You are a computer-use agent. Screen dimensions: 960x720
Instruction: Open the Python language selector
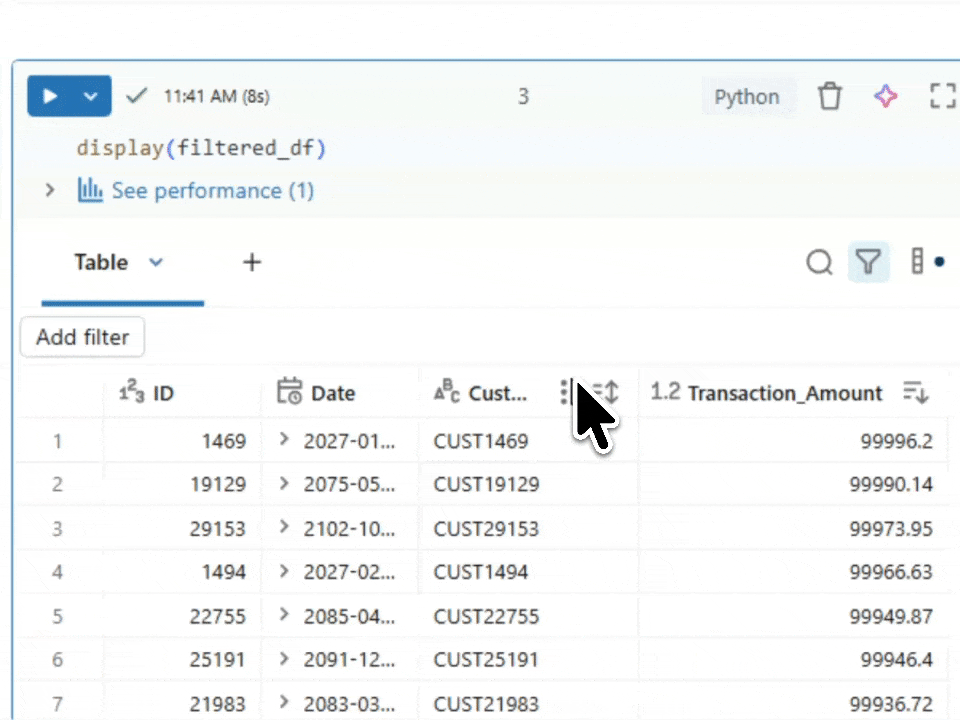[x=746, y=96]
